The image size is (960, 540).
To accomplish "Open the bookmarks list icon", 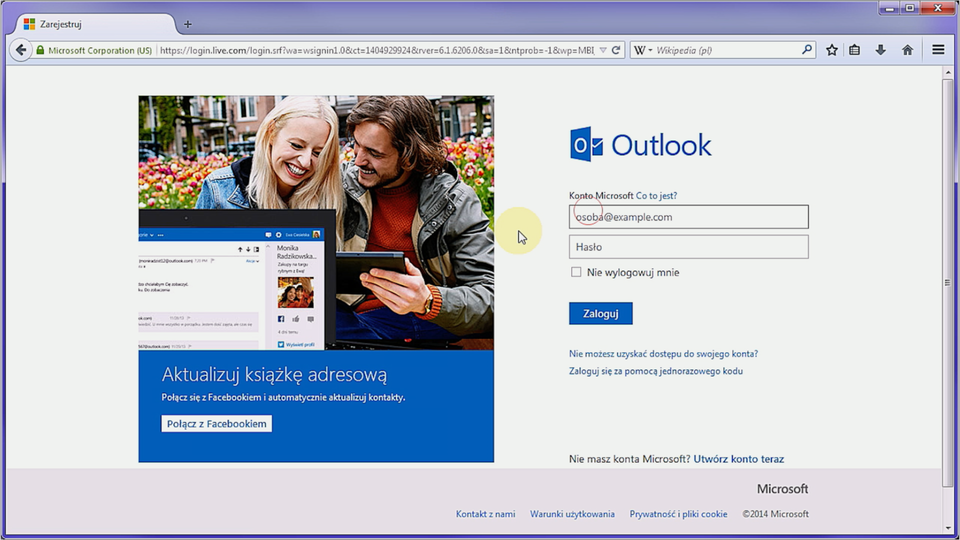I will point(855,50).
